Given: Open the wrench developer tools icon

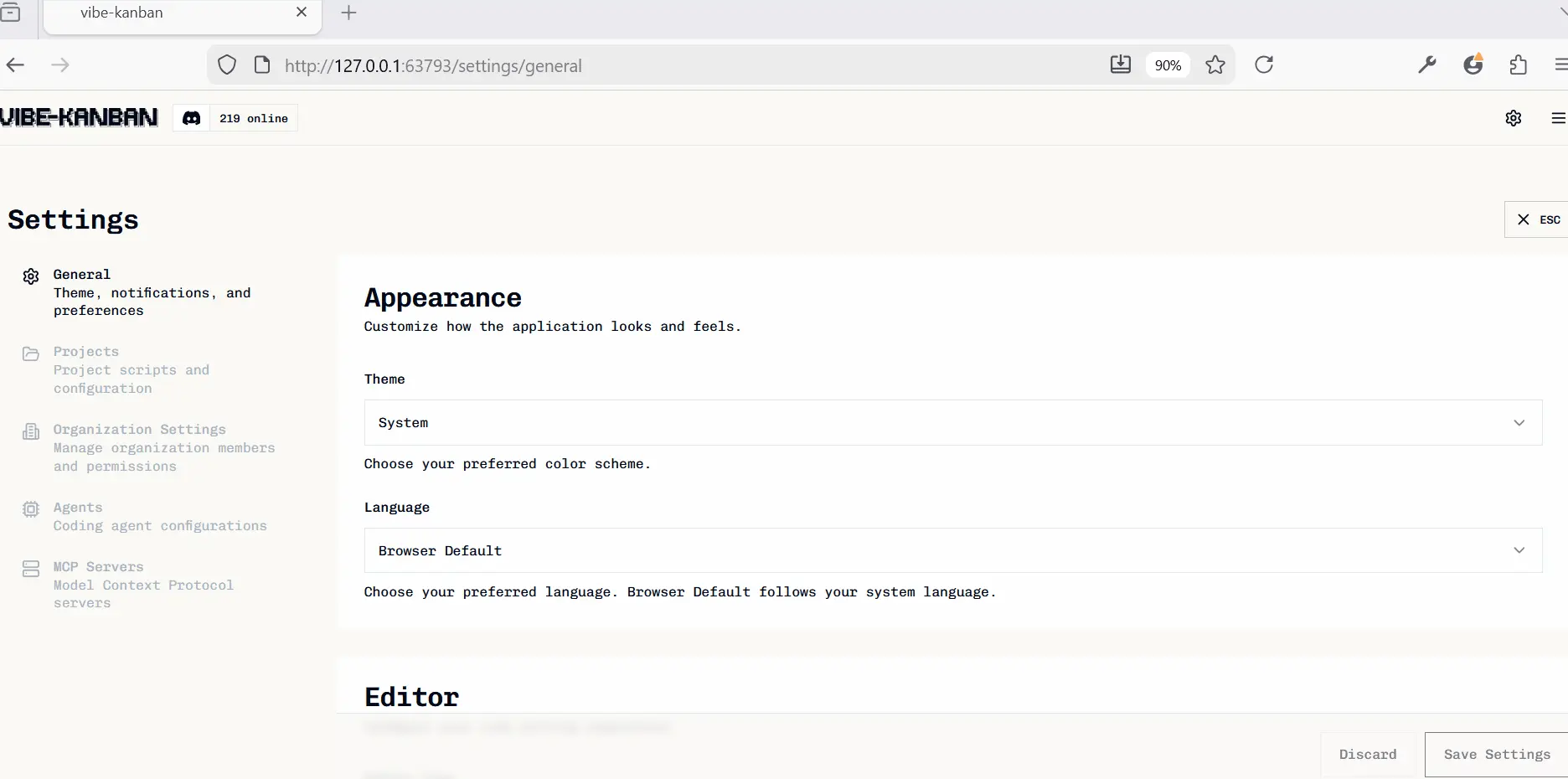Looking at the screenshot, I should 1427,65.
